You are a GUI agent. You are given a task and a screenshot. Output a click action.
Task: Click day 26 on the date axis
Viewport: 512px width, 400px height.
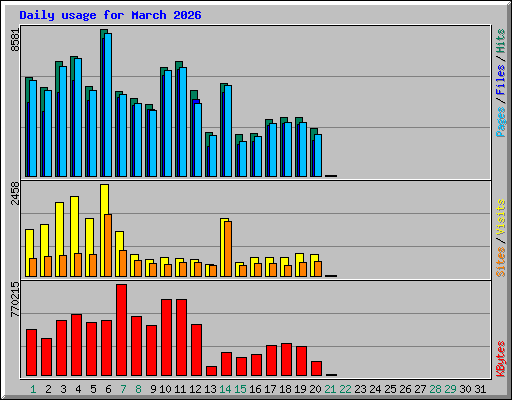405,389
